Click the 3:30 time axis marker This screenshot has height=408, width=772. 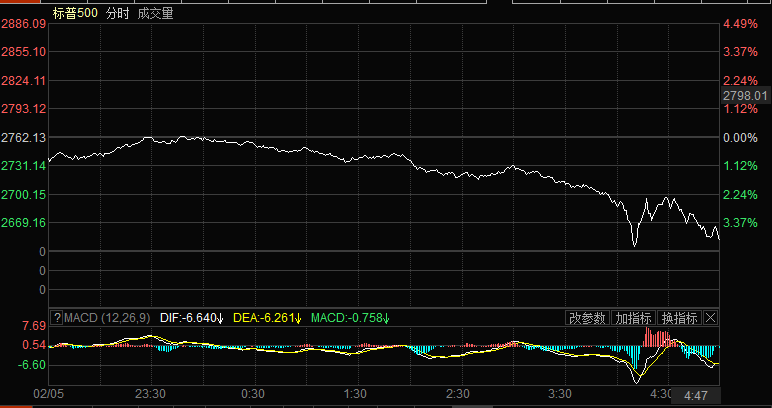tap(560, 395)
